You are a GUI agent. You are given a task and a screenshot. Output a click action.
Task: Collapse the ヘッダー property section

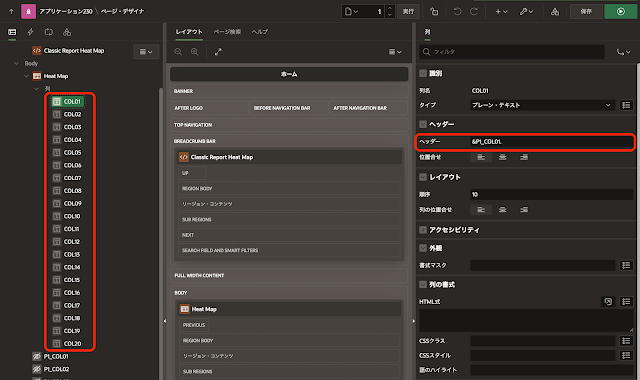[x=423, y=124]
